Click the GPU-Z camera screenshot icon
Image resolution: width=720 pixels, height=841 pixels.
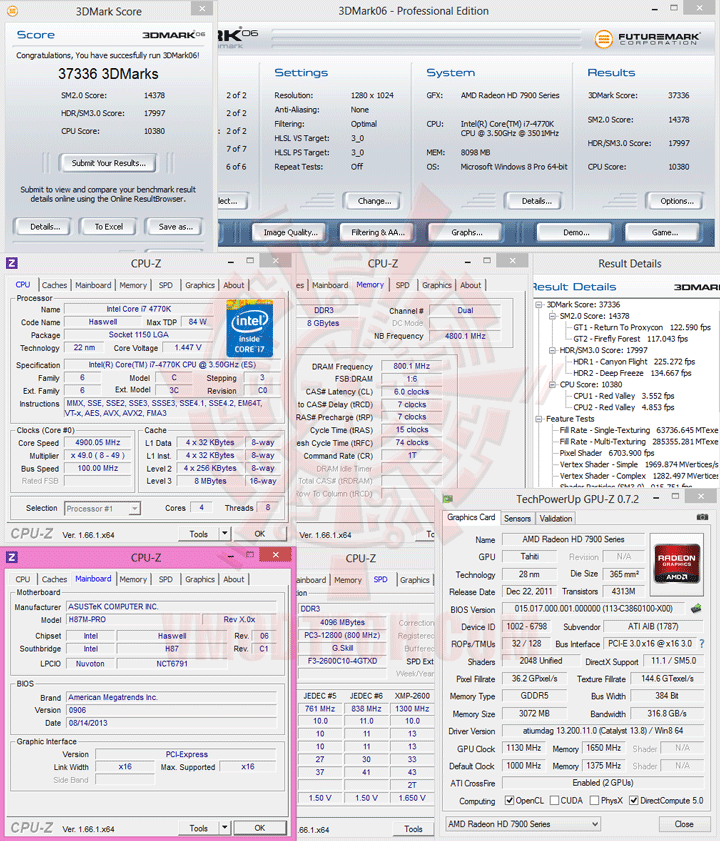(702, 517)
